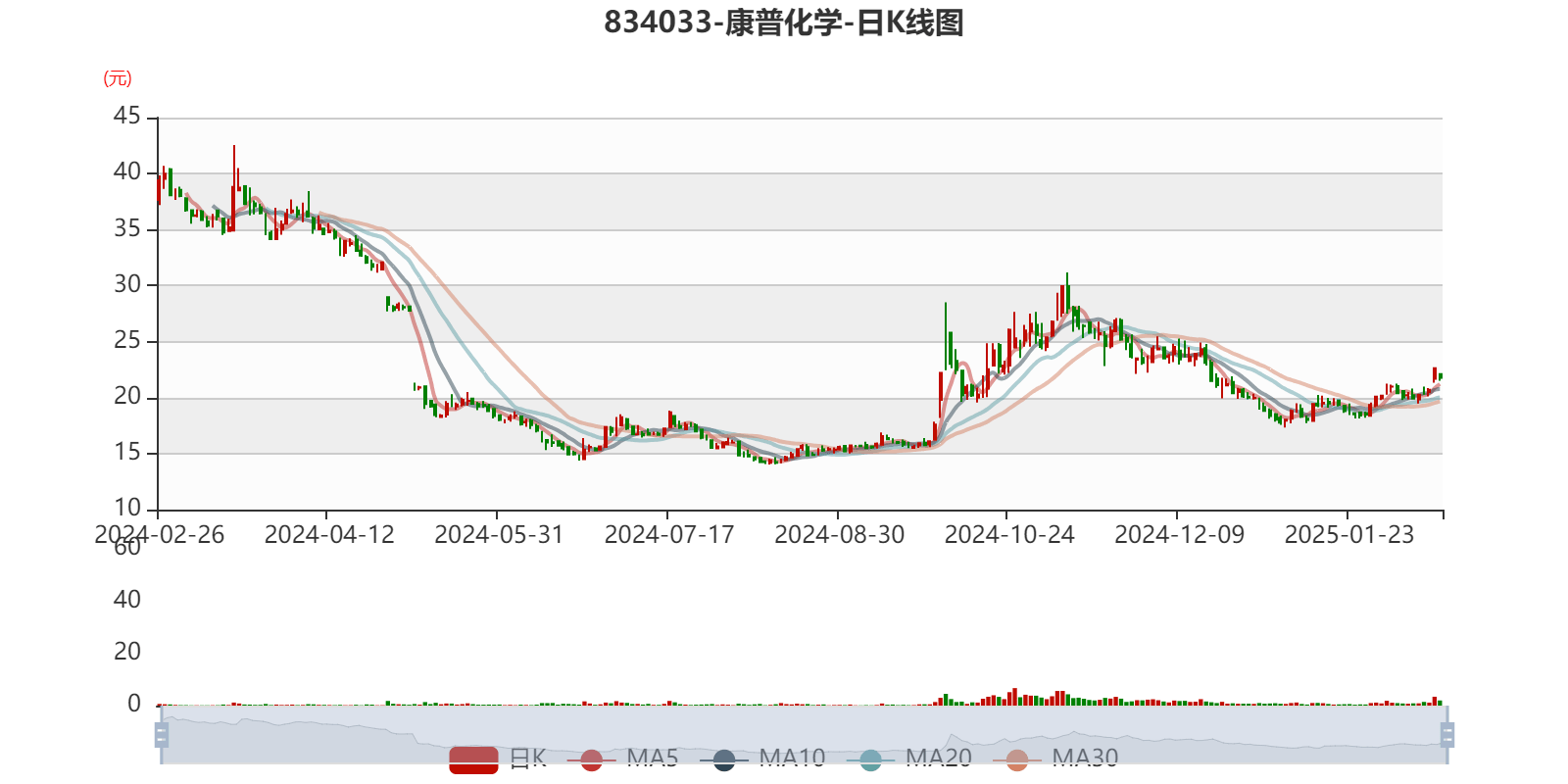
Task: Click the left data zoom handle
Action: [162, 734]
